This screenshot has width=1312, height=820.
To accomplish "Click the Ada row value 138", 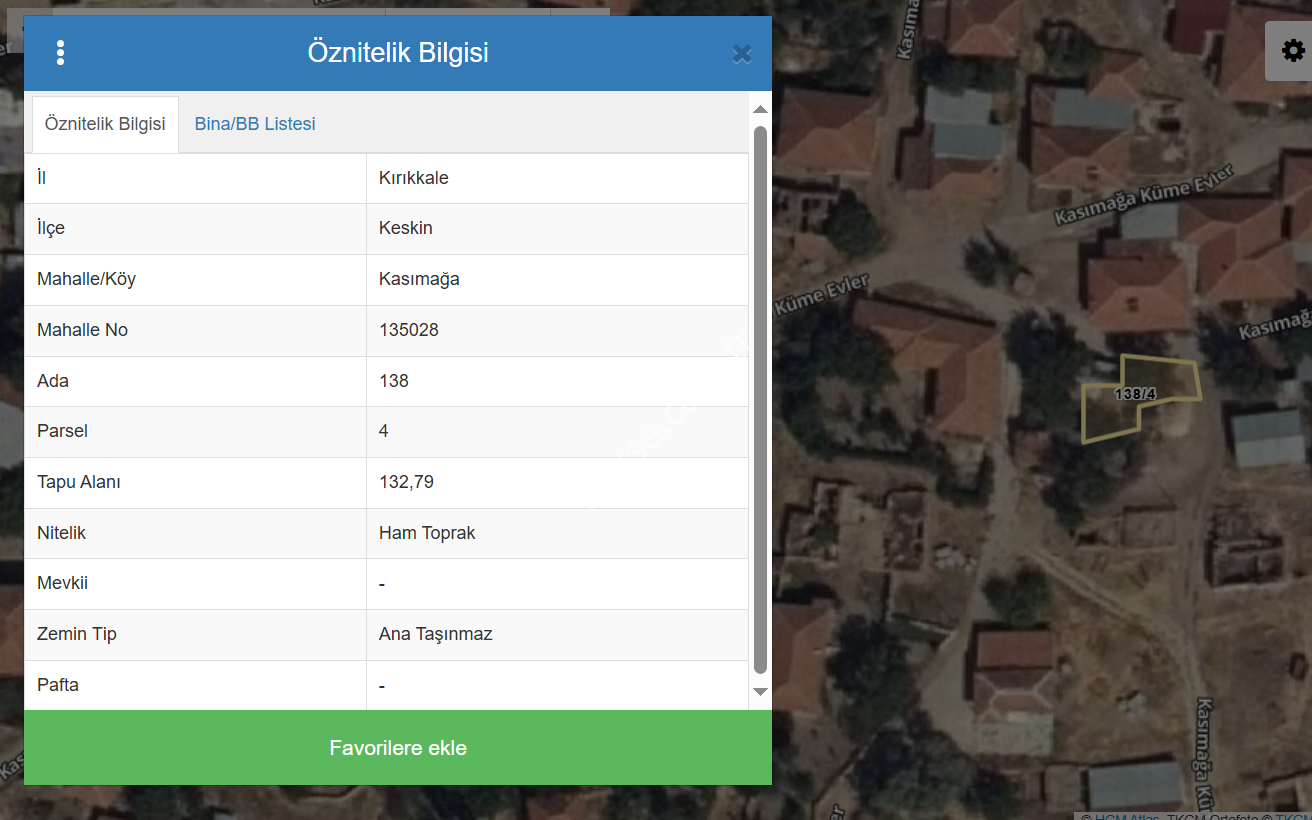I will (394, 381).
